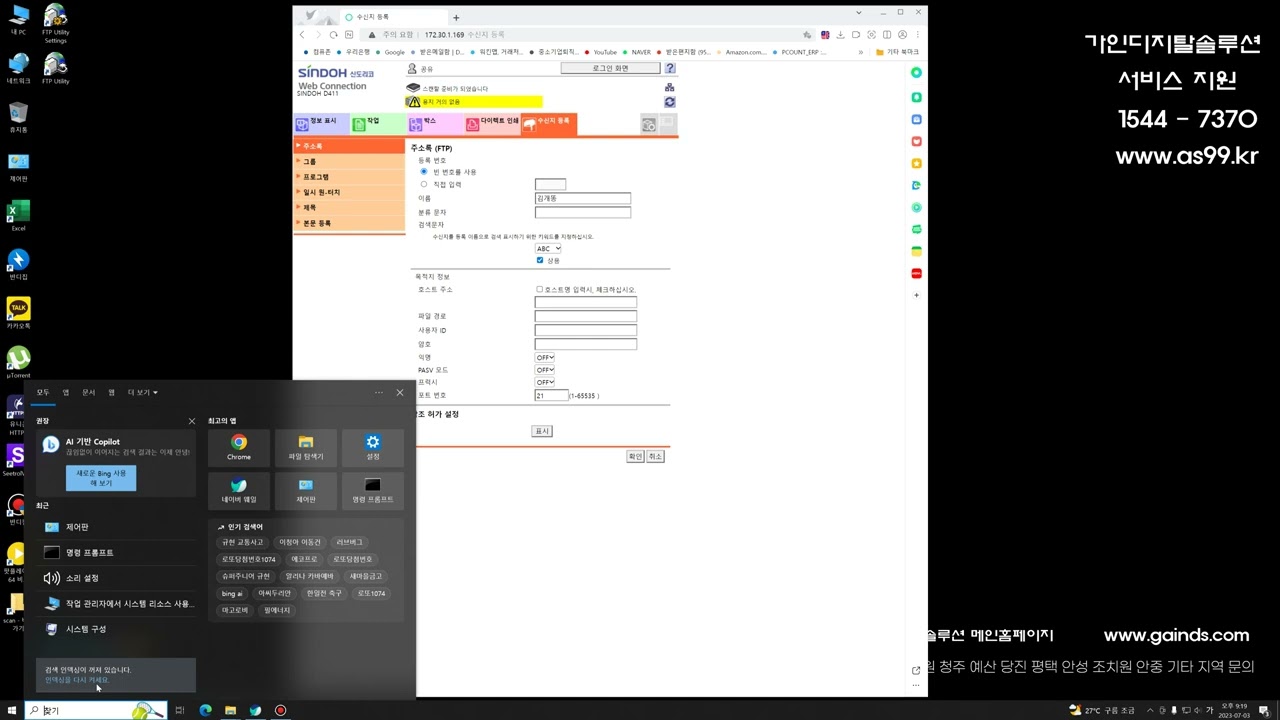
Task: Expand the 그룹 sidebar item
Action: click(x=349, y=161)
